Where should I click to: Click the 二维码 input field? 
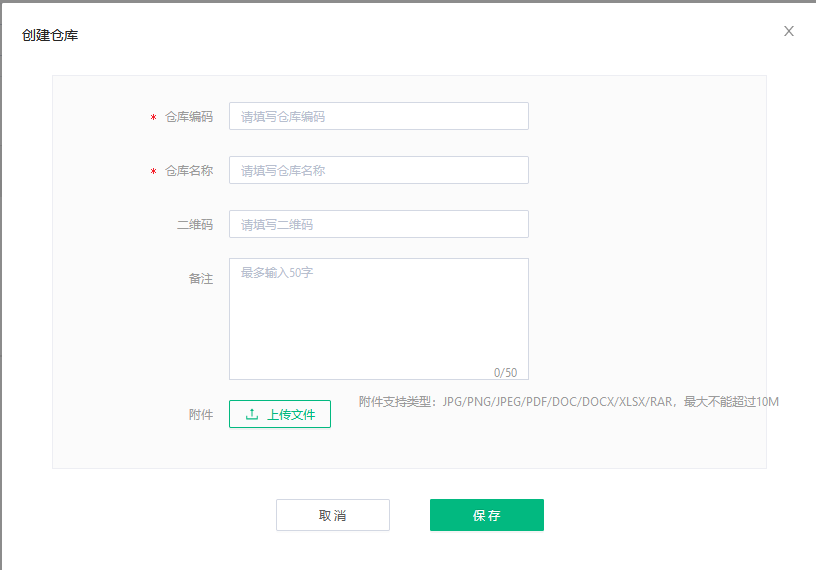pyautogui.click(x=379, y=224)
